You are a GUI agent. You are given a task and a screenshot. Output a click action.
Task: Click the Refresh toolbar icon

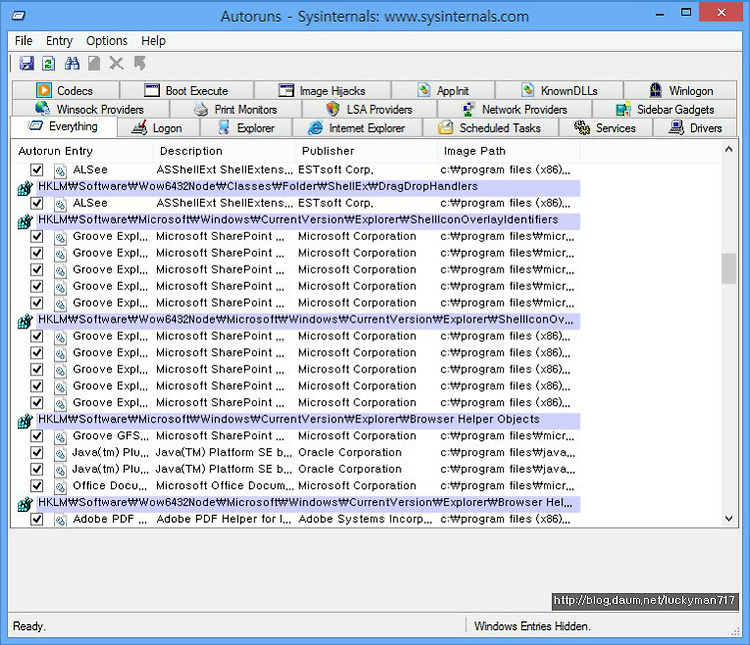pos(48,63)
